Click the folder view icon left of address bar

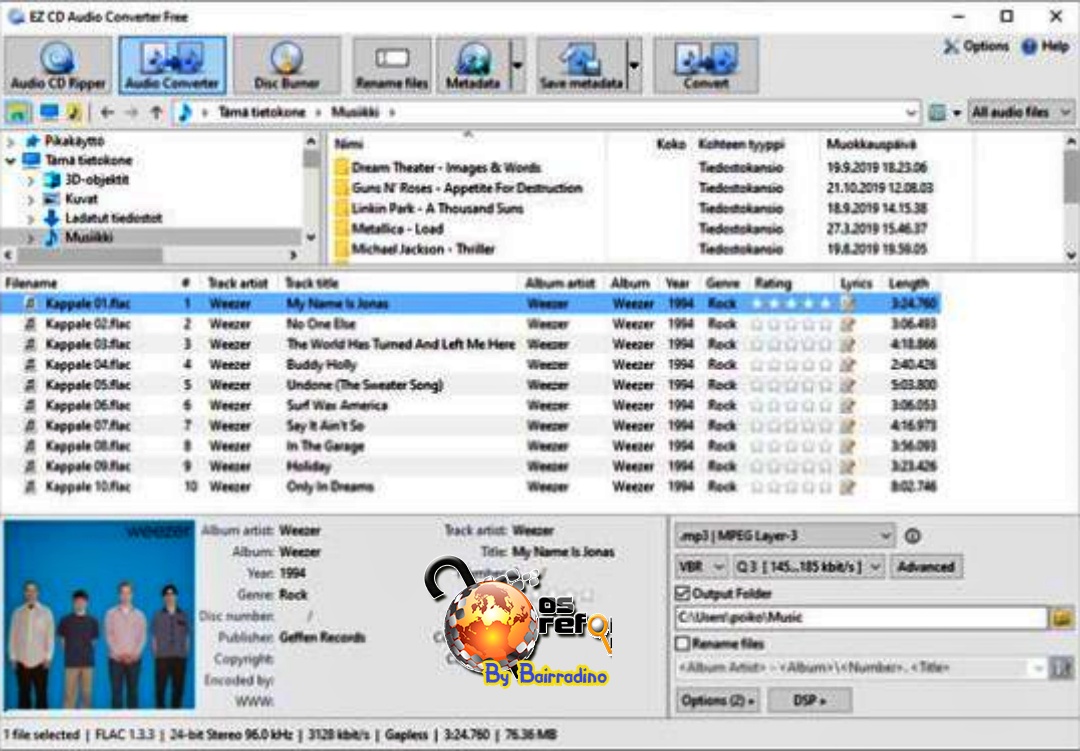pyautogui.click(x=19, y=112)
